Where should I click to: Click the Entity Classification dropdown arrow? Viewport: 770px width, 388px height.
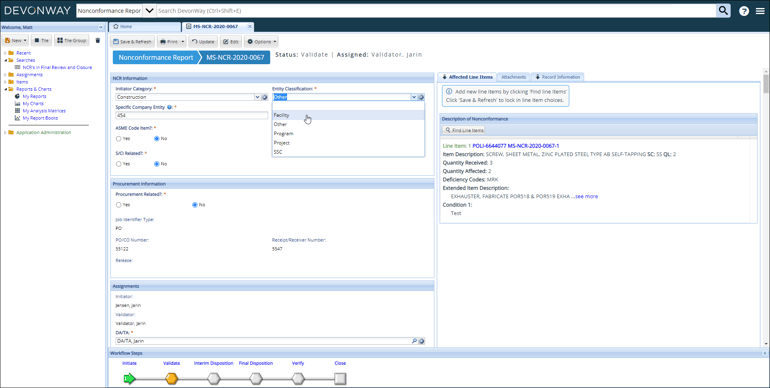414,97
